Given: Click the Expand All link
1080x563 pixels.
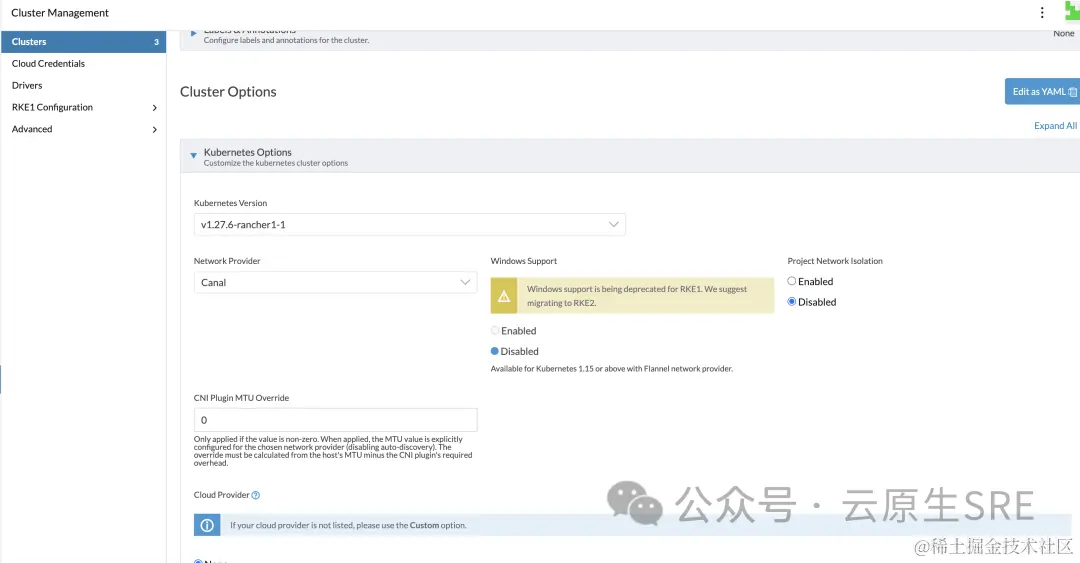Looking at the screenshot, I should [x=1055, y=125].
